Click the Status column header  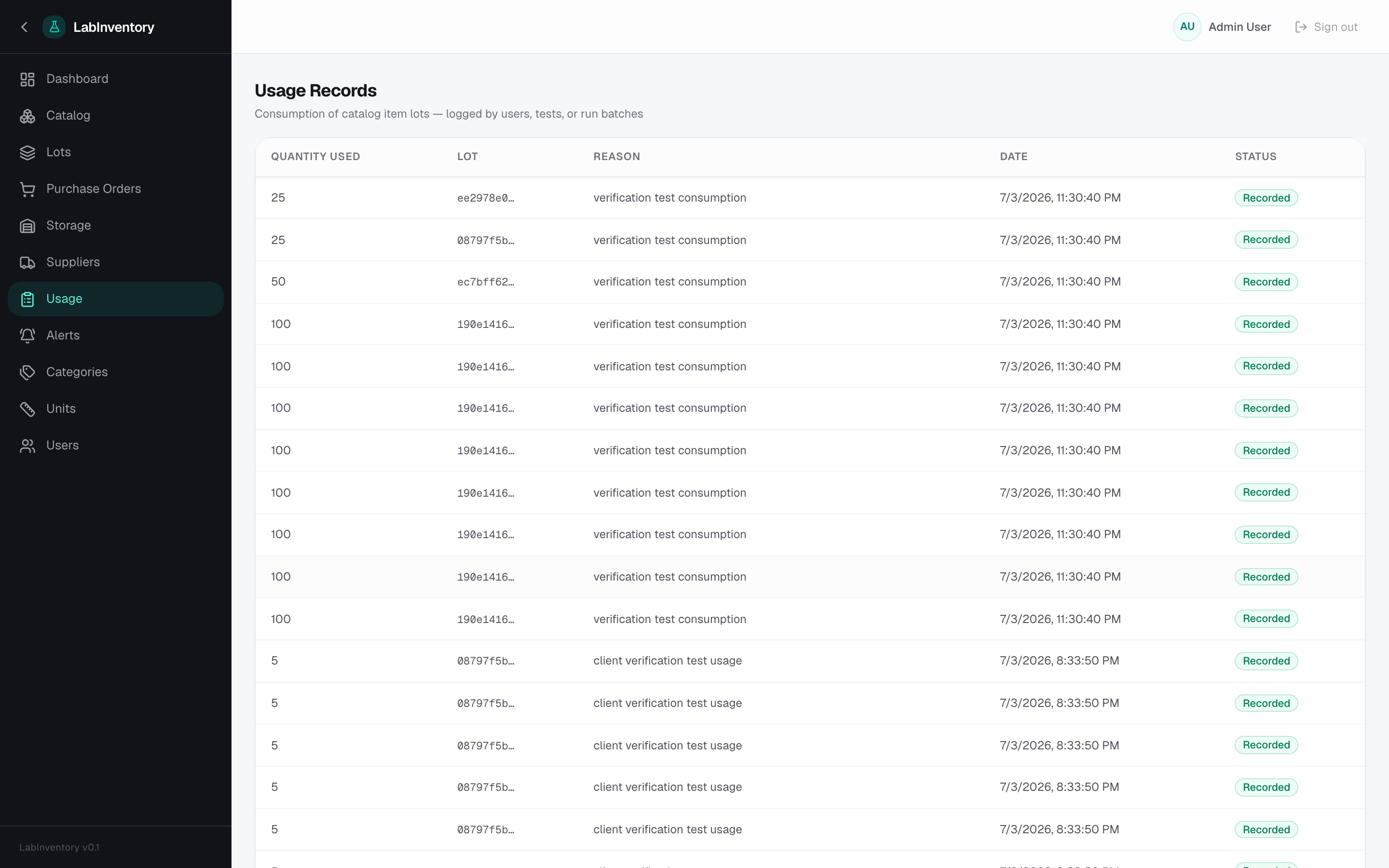click(1256, 157)
